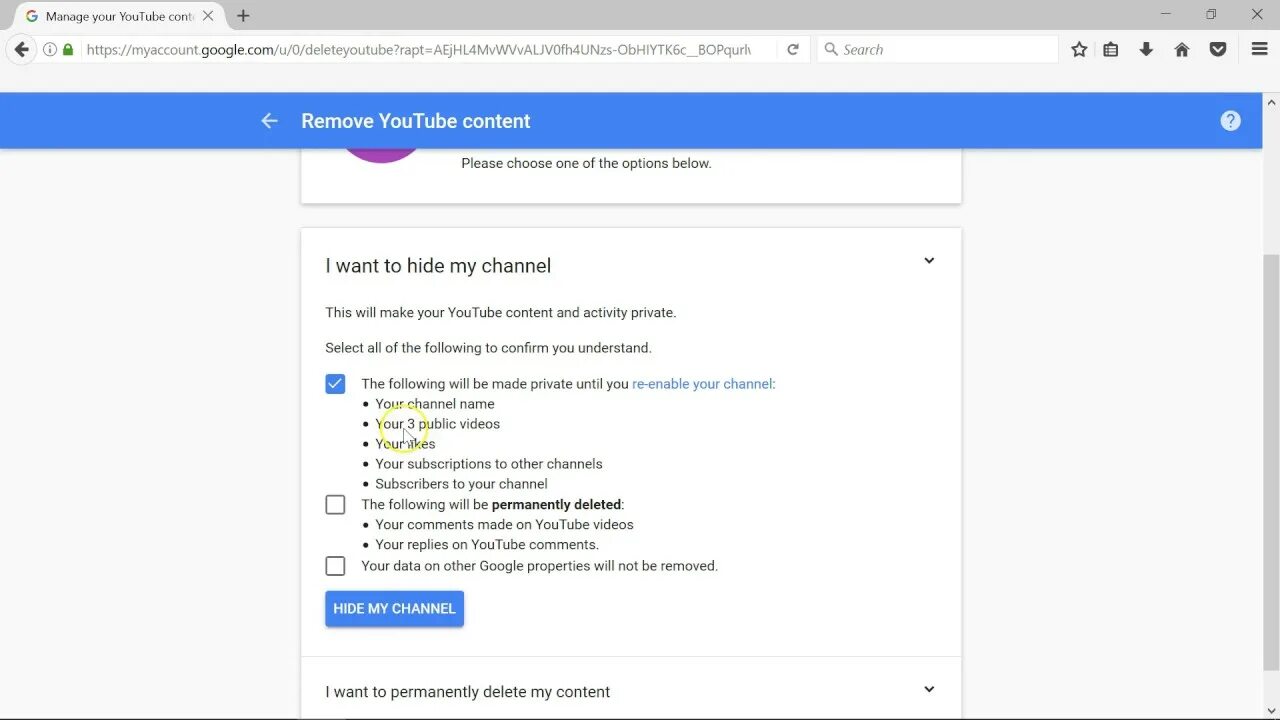Viewport: 1280px width, 720px height.
Task: Collapse the hide my channel section chevron
Action: [x=929, y=261]
